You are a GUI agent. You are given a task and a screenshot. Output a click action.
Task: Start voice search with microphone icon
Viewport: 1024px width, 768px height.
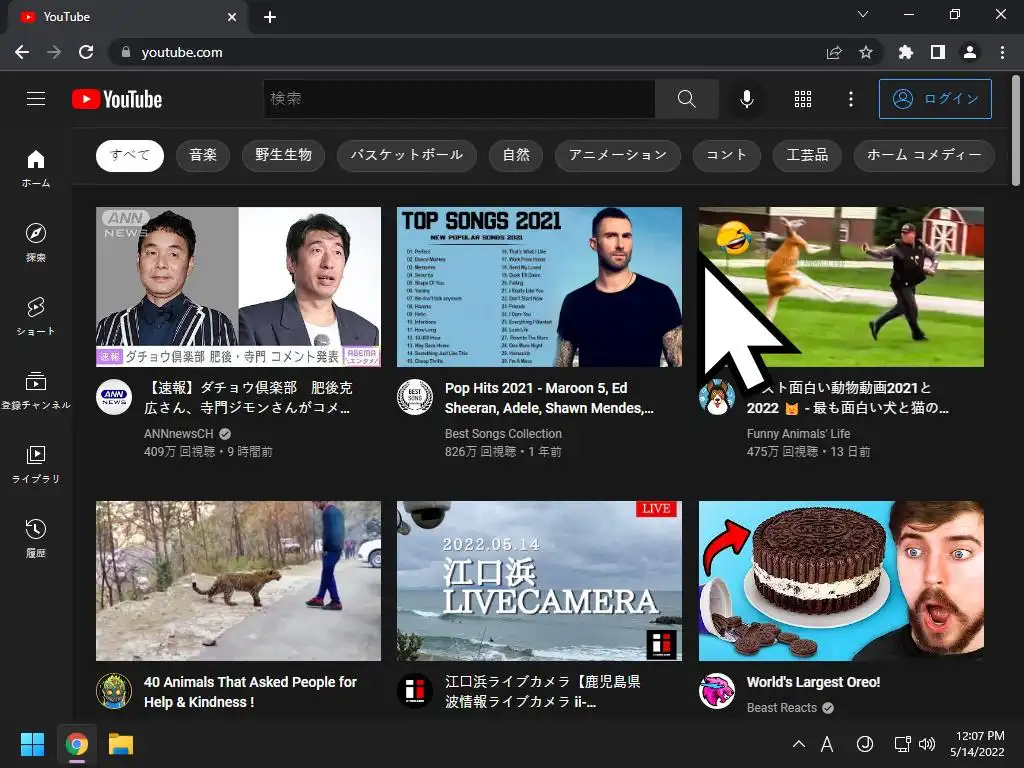coord(746,99)
